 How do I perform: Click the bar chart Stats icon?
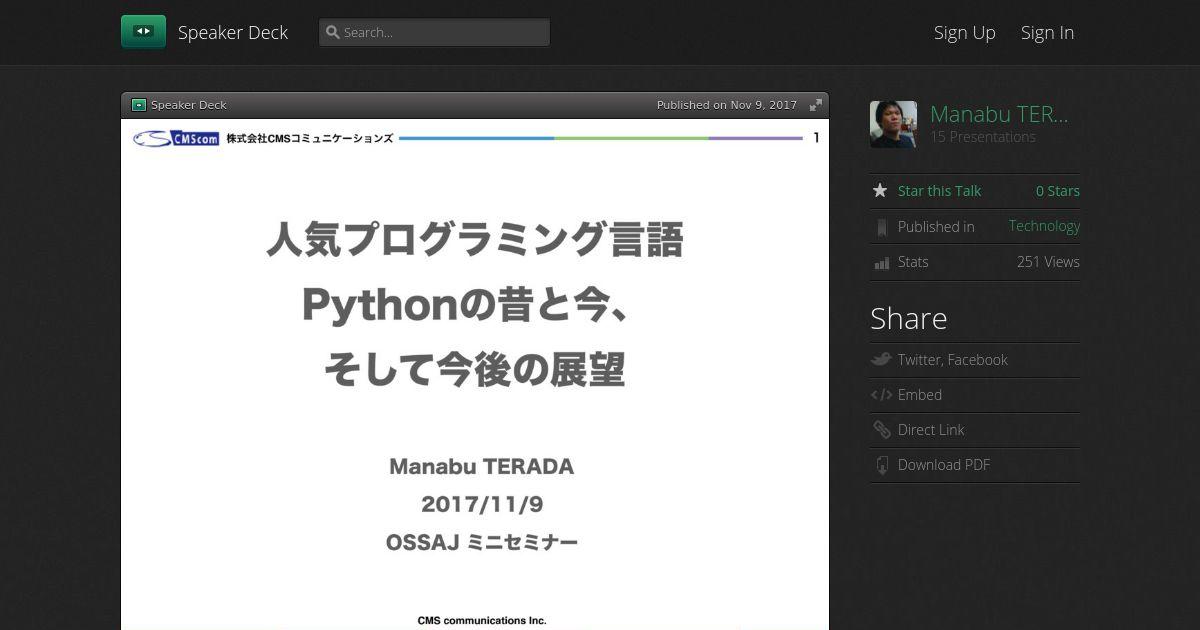pos(881,262)
